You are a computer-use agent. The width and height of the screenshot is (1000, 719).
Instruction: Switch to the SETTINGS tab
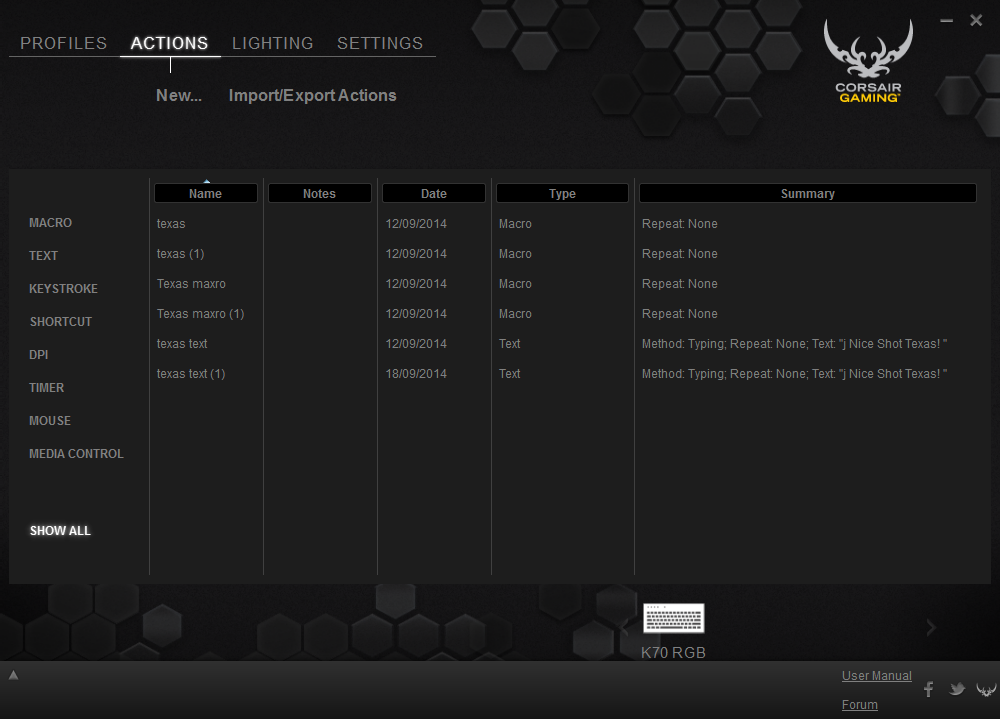pyautogui.click(x=379, y=43)
